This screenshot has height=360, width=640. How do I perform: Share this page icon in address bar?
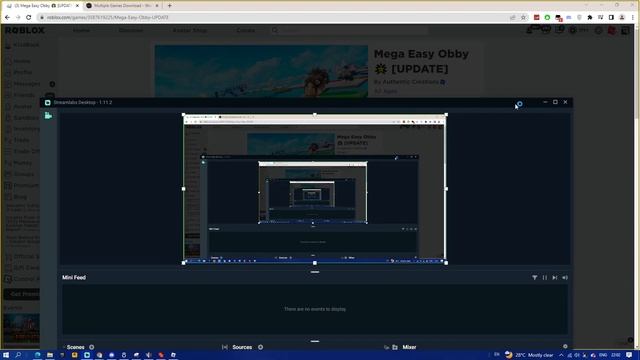(513, 18)
